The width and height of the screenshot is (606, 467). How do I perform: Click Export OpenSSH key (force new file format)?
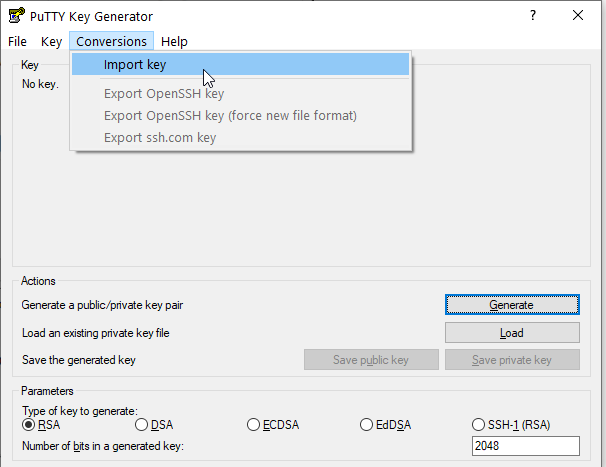pyautogui.click(x=240, y=116)
